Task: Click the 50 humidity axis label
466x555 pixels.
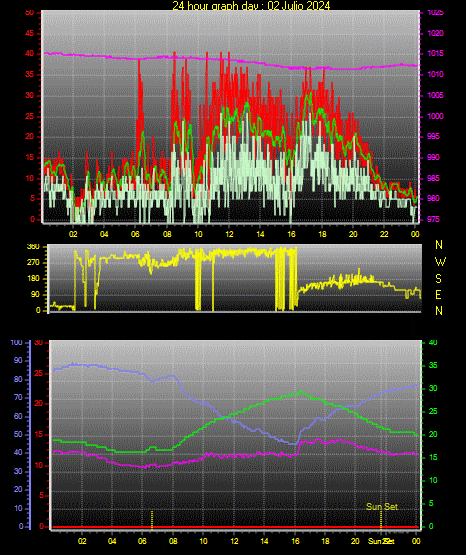Action: (18, 434)
